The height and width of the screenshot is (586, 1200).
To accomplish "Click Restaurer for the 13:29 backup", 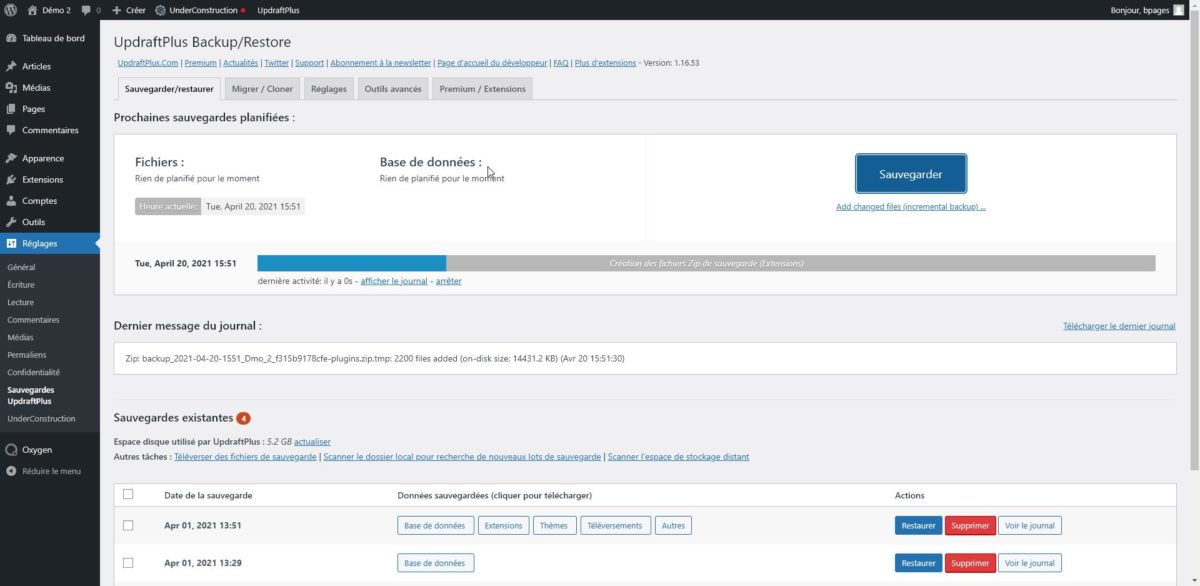I will point(918,563).
